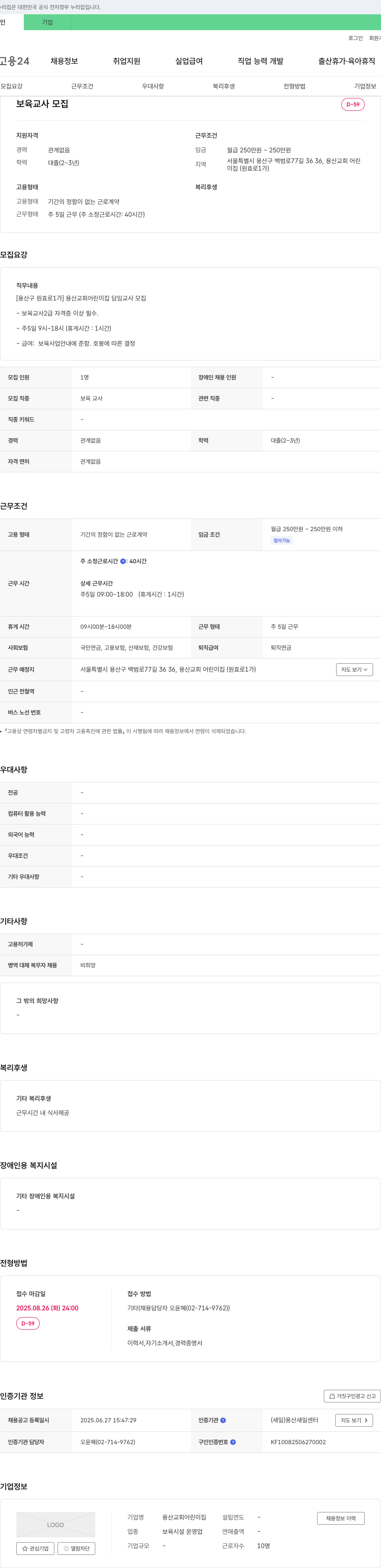Select the 10명 employee count value

click(x=264, y=1545)
